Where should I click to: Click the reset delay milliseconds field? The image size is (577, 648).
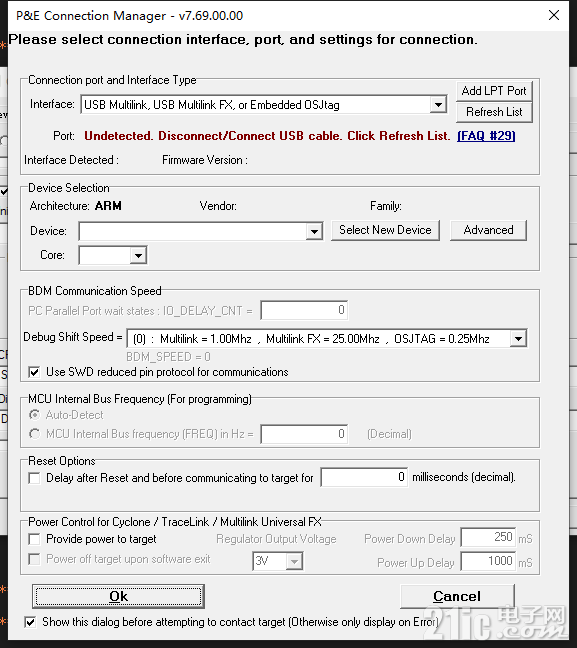[x=364, y=477]
